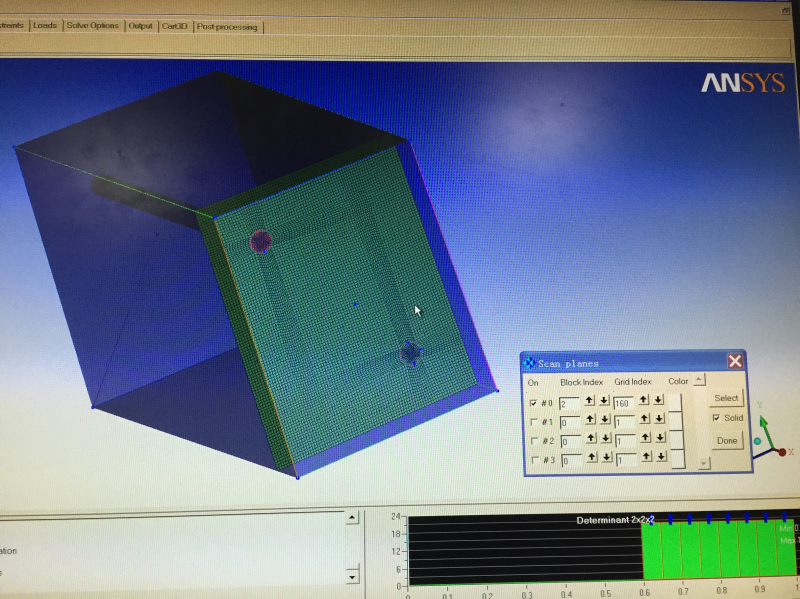Viewport: 800px width, 599px height.
Task: Increase Block Index for scan plane #1
Action: (x=590, y=419)
